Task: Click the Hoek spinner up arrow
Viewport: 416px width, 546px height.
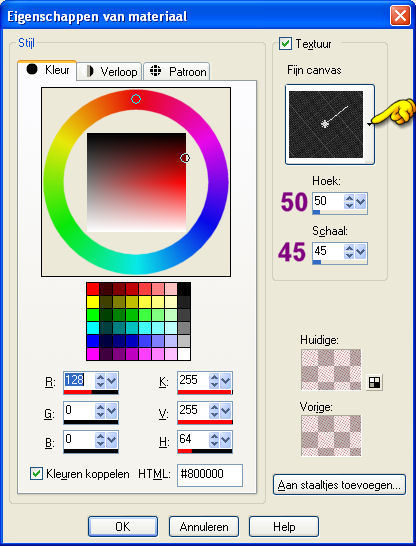Action: 349,198
